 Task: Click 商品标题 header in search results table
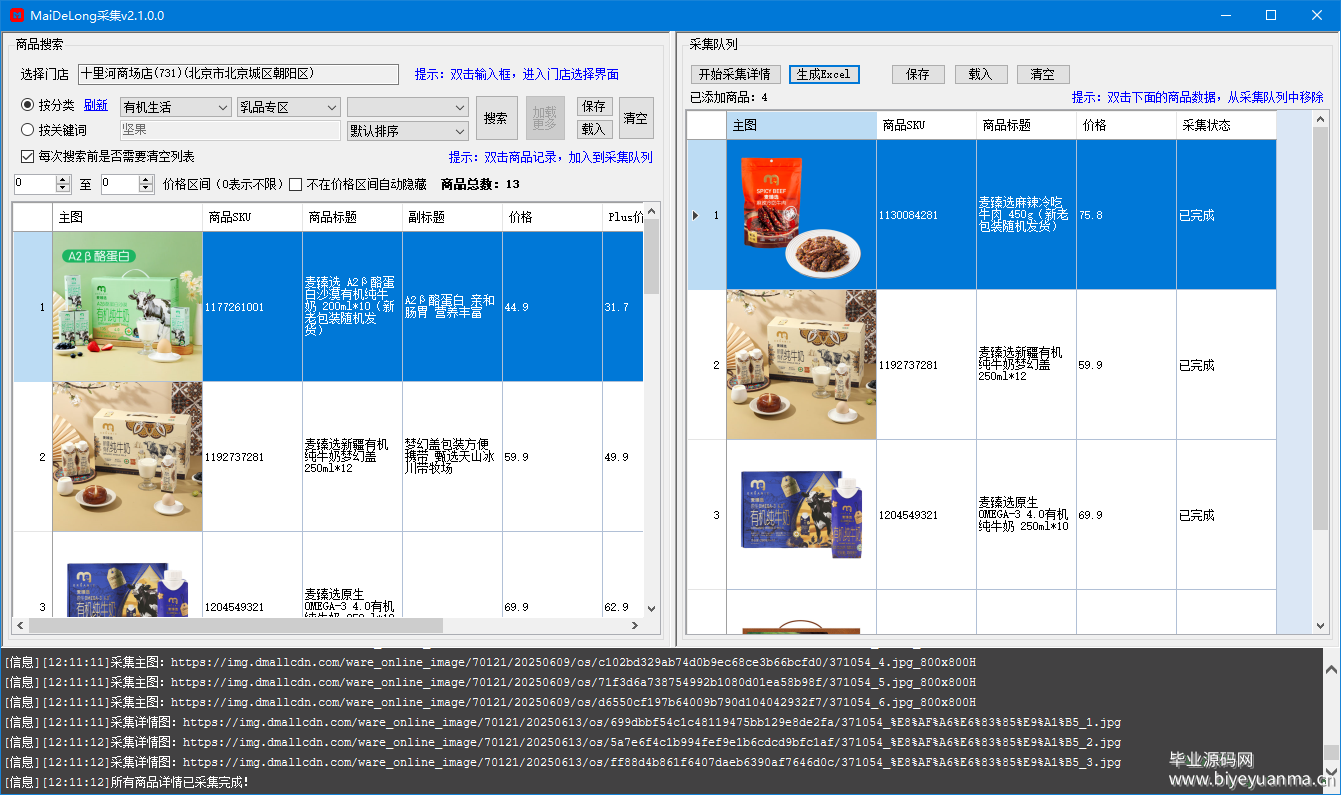(352, 217)
